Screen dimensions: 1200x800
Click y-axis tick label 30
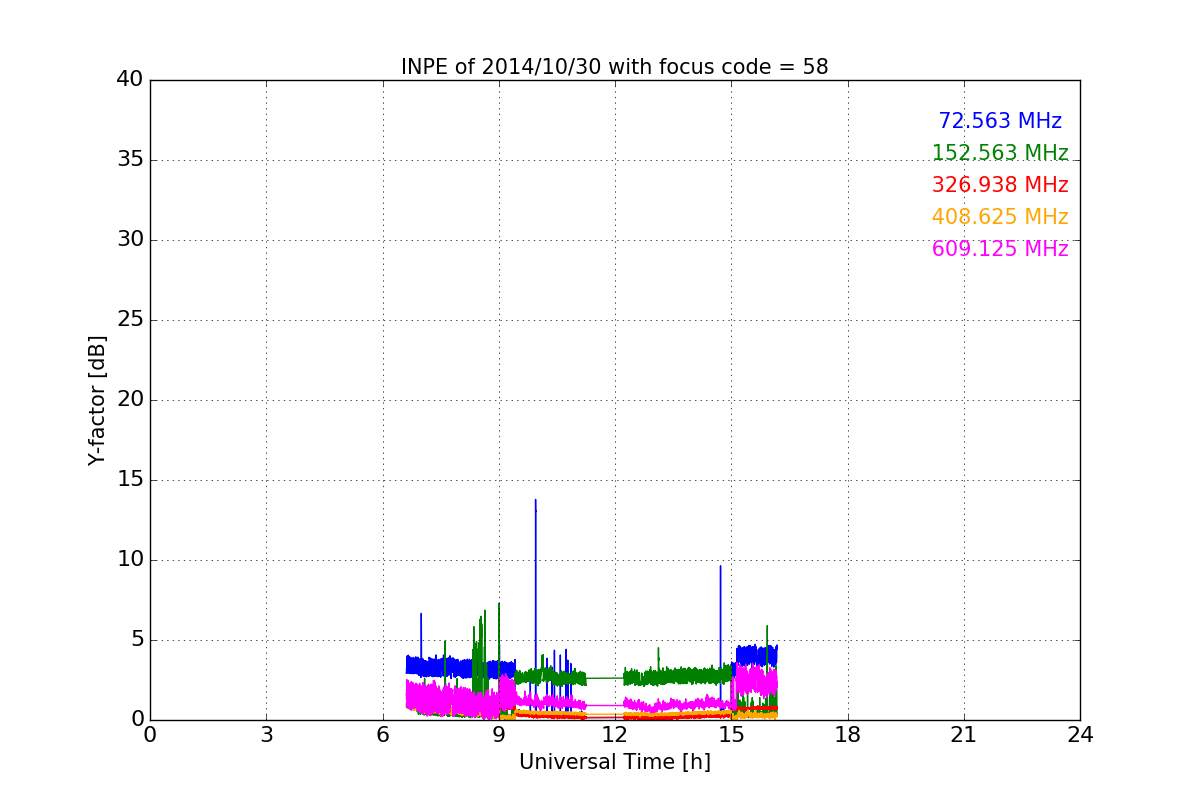click(130, 240)
